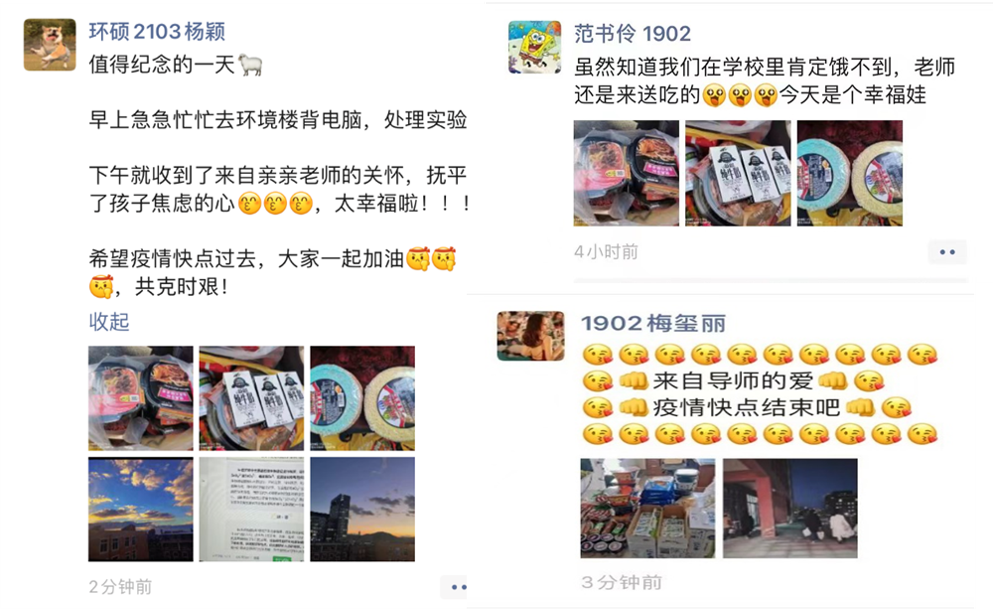The image size is (993, 609).
Task: Open the comment menu on 杨颖's post
Action: click(x=455, y=587)
